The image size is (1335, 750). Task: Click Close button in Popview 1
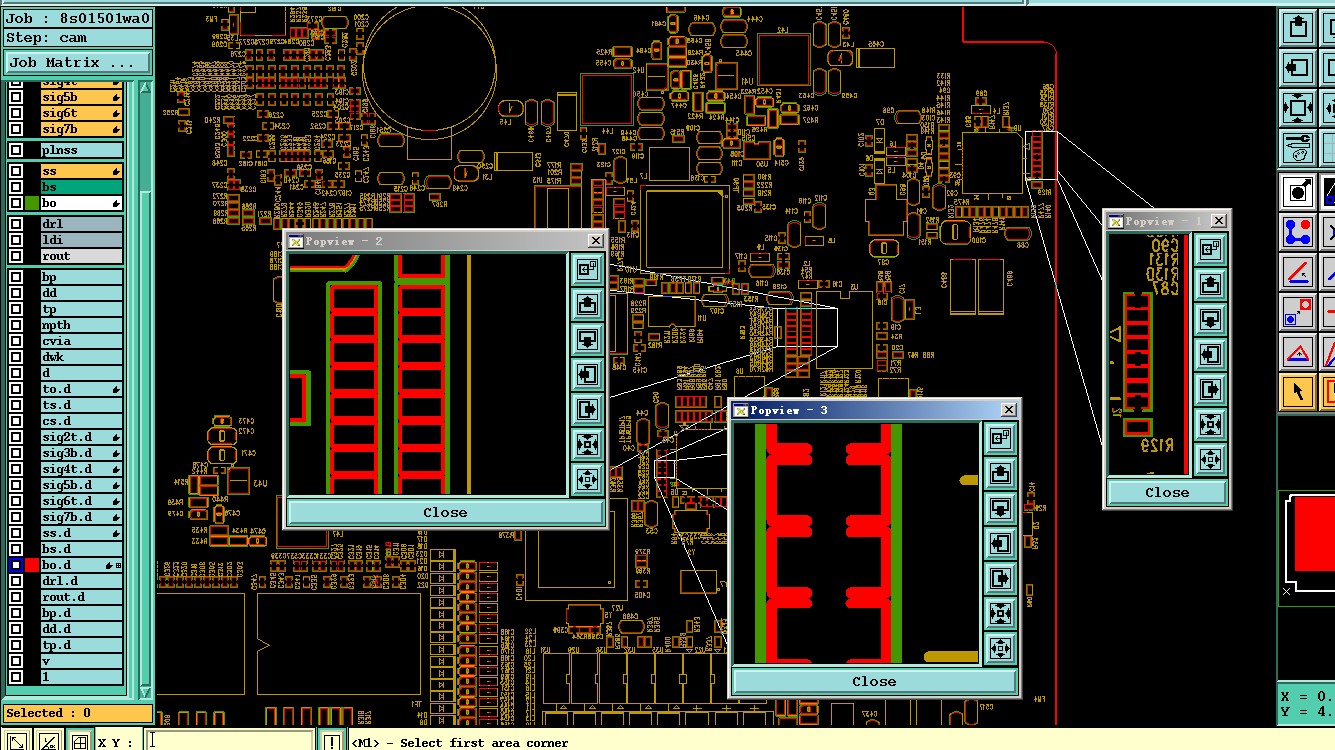pos(1167,492)
